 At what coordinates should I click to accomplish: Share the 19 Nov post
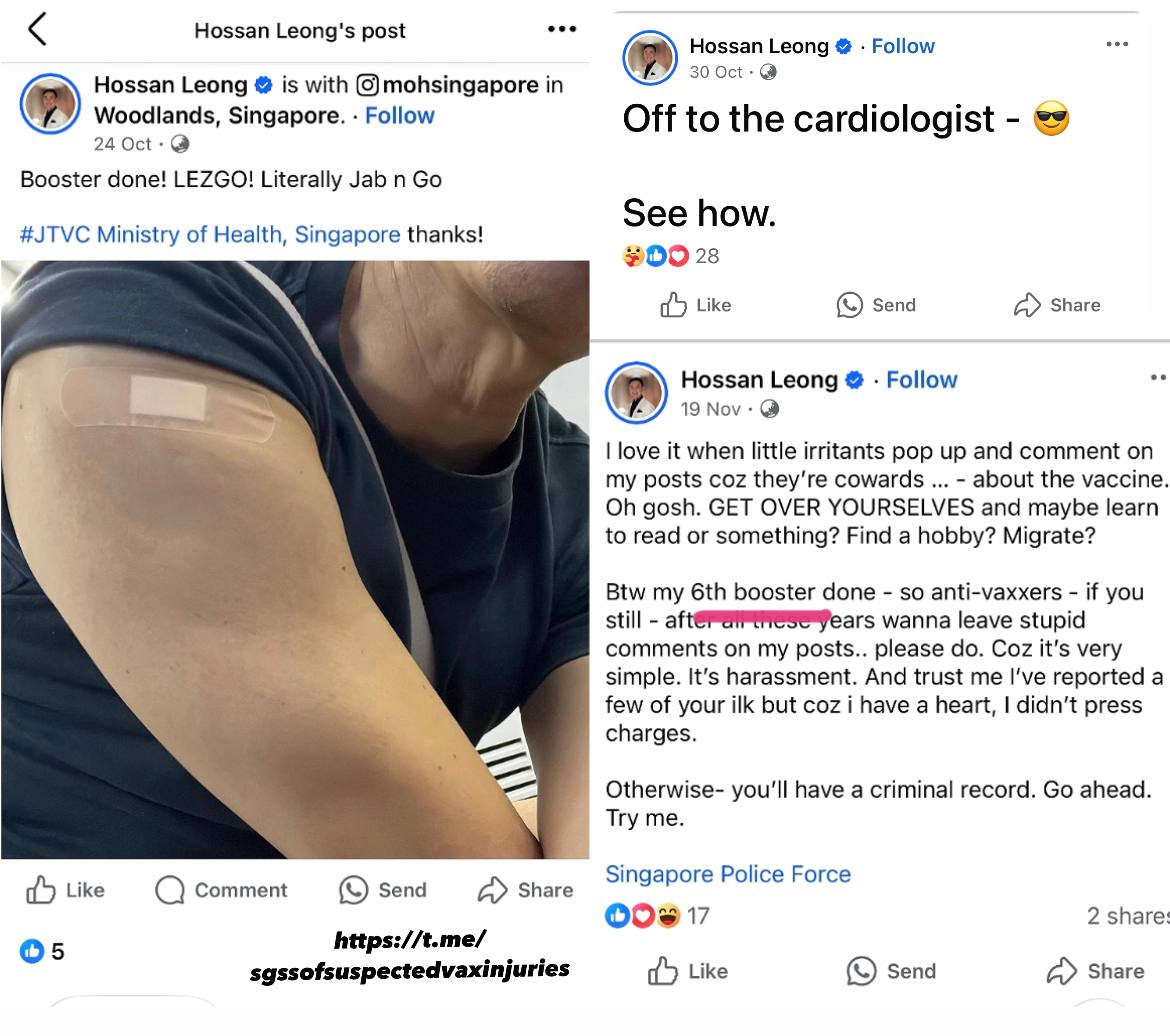tap(1095, 971)
